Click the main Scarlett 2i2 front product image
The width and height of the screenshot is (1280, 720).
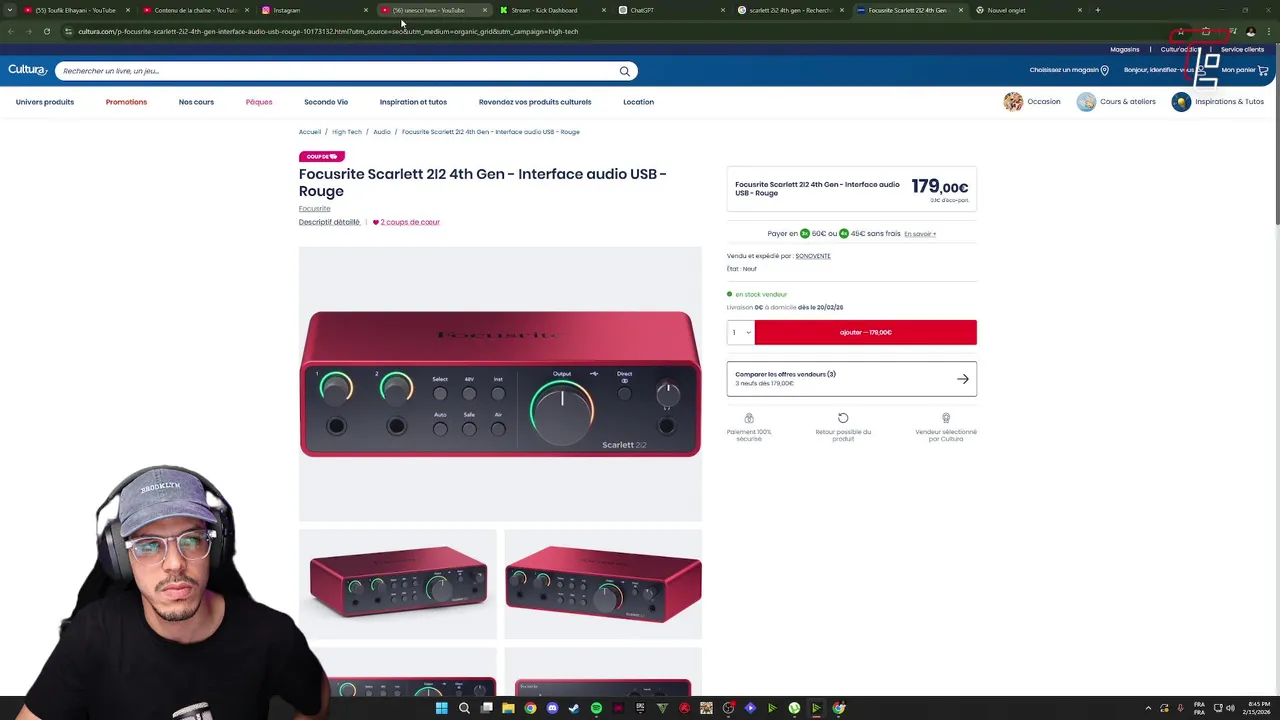click(x=500, y=384)
